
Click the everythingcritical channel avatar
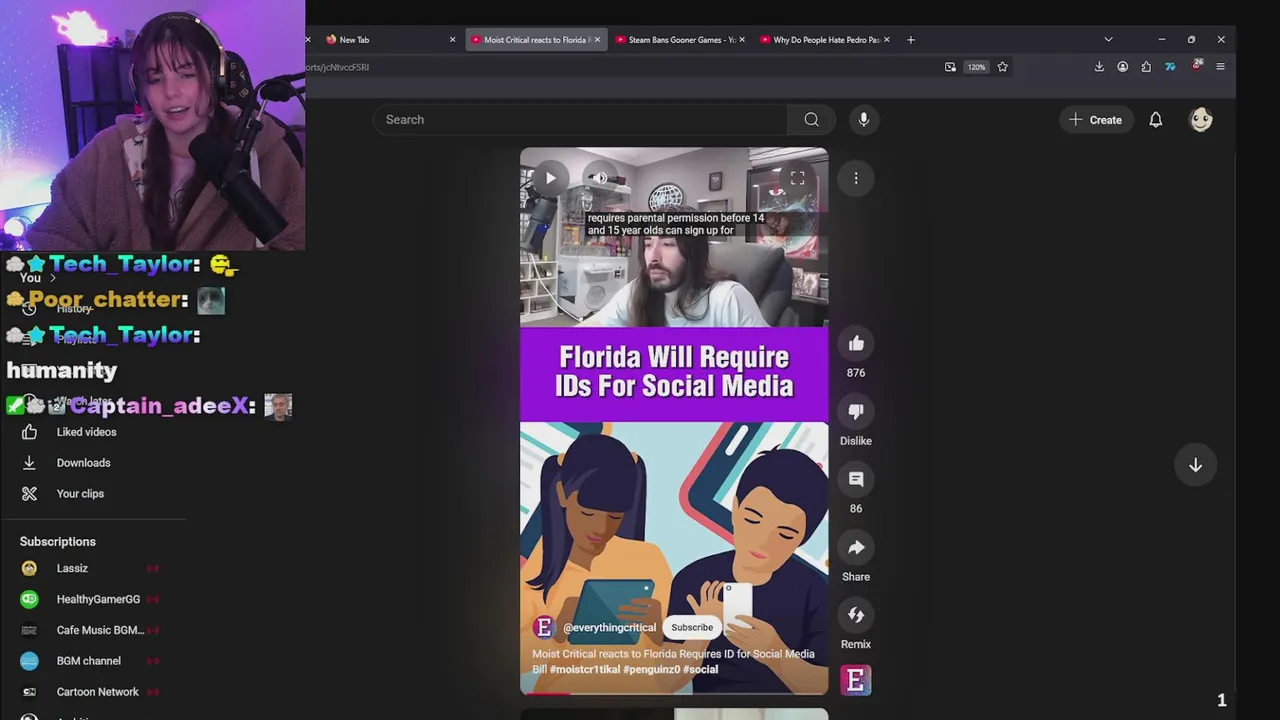(x=544, y=627)
